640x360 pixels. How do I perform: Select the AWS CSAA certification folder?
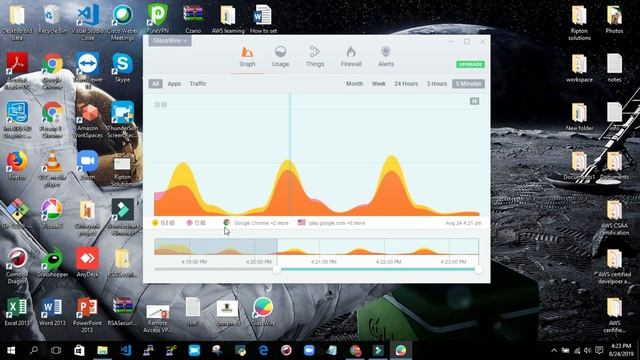point(614,217)
